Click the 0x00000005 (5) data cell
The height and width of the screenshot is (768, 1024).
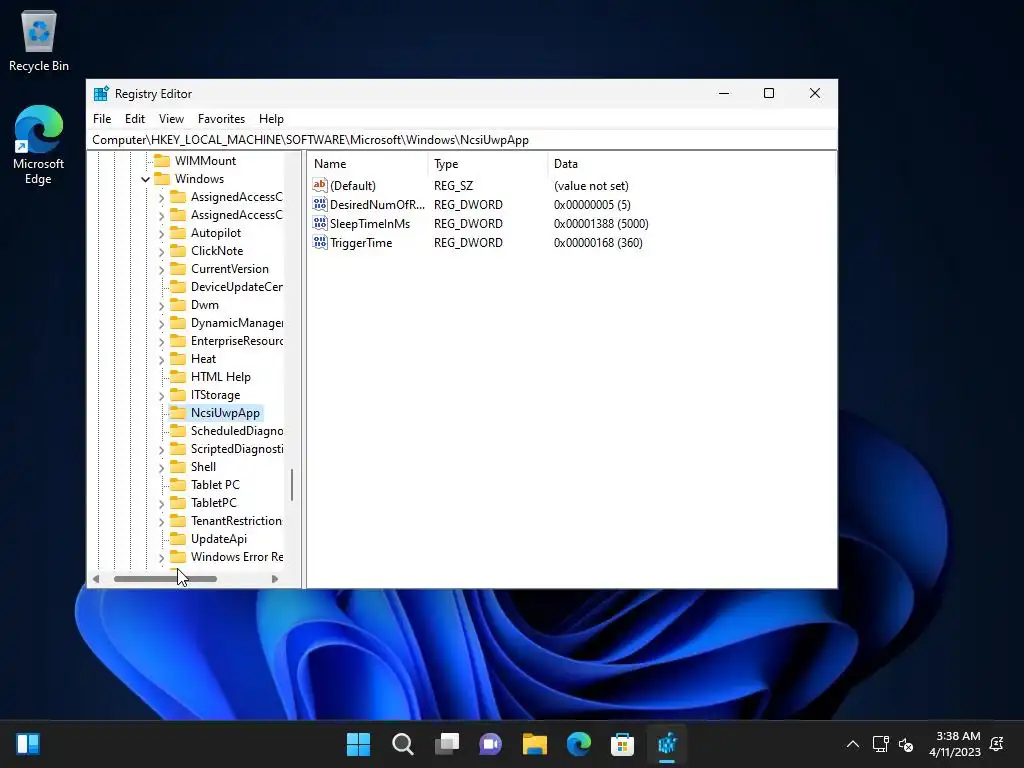[592, 204]
